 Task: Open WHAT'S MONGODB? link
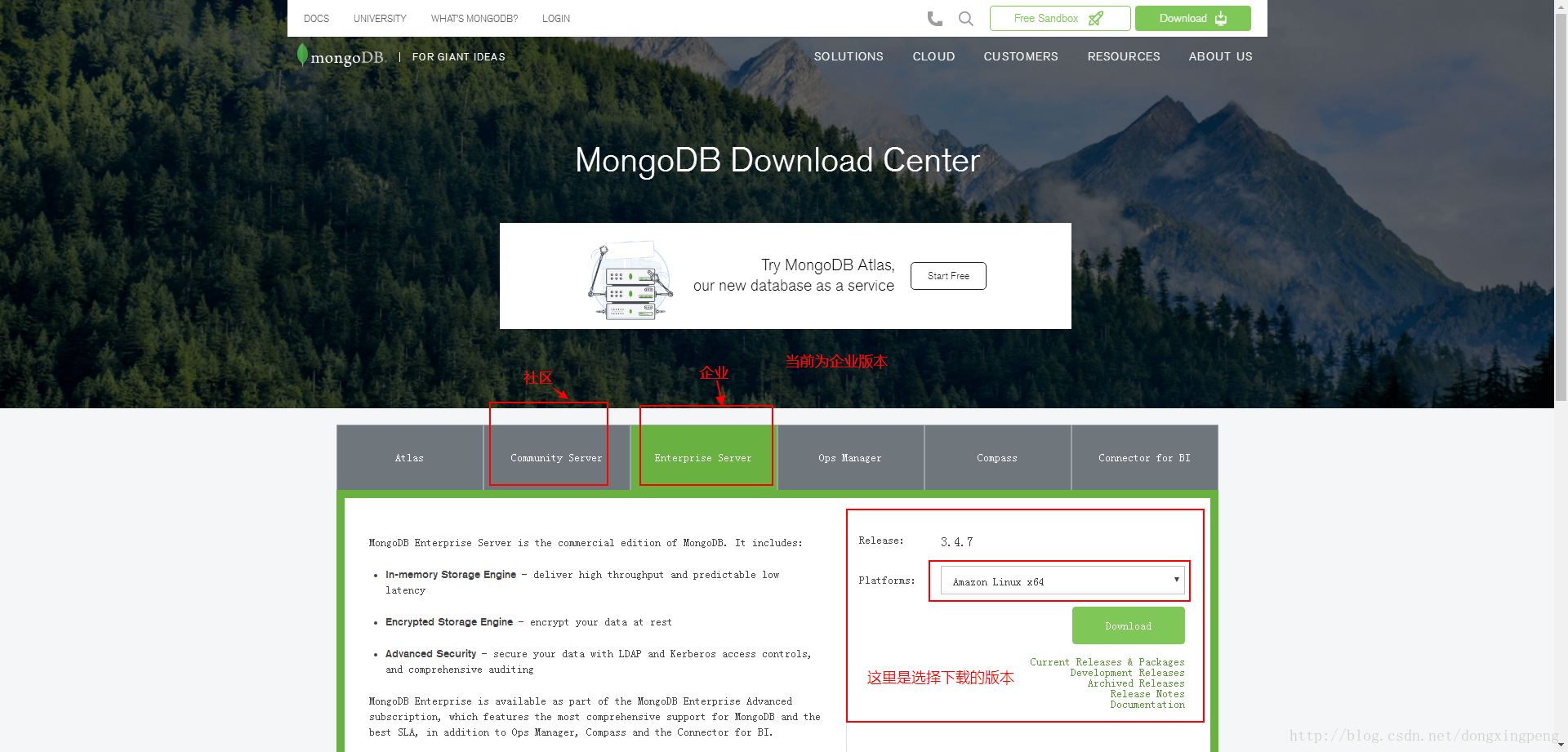point(474,19)
